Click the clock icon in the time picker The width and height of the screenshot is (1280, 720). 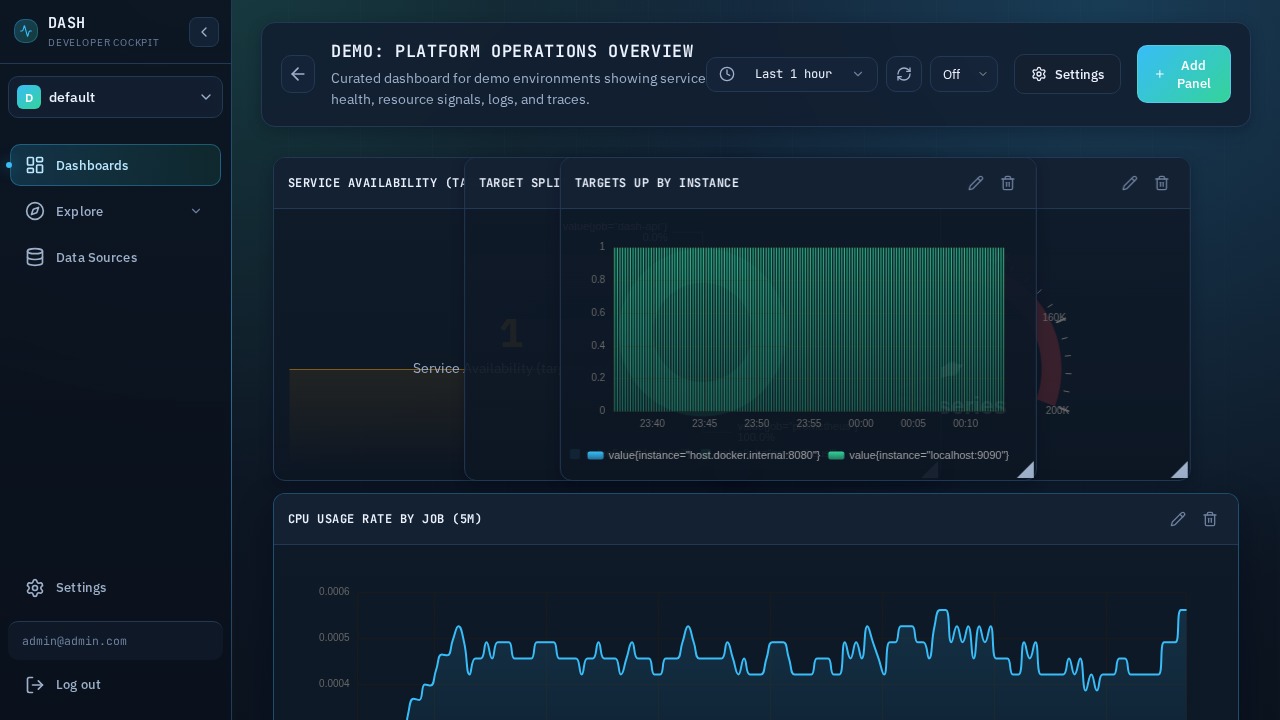coord(729,74)
